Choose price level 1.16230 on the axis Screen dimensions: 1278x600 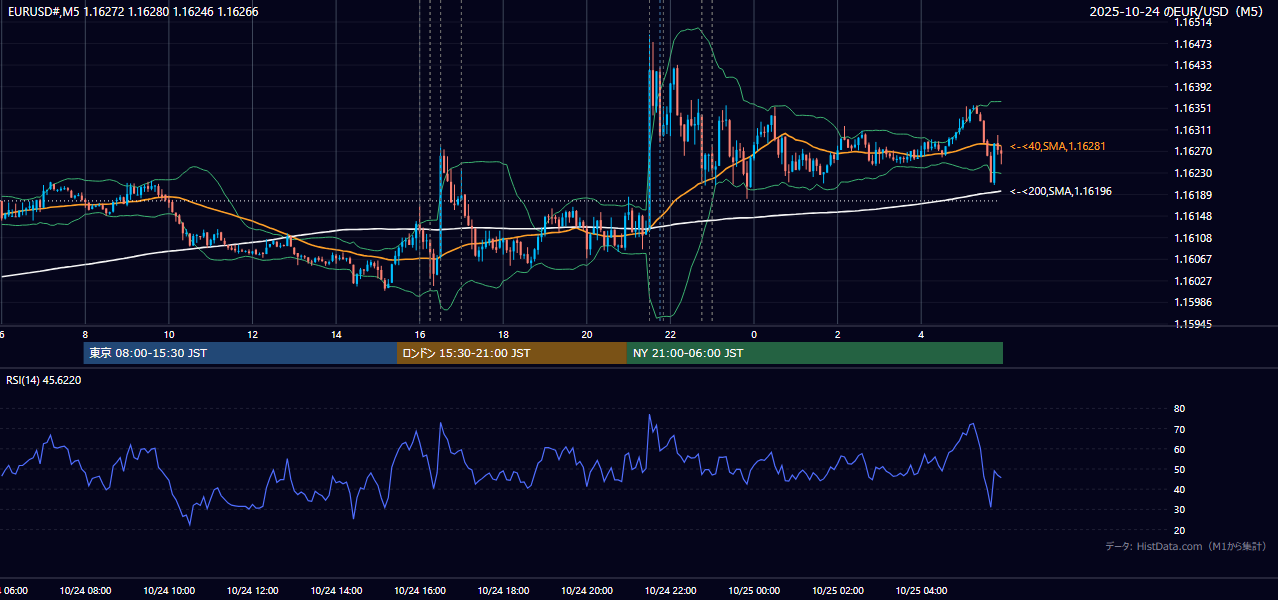click(x=1192, y=173)
